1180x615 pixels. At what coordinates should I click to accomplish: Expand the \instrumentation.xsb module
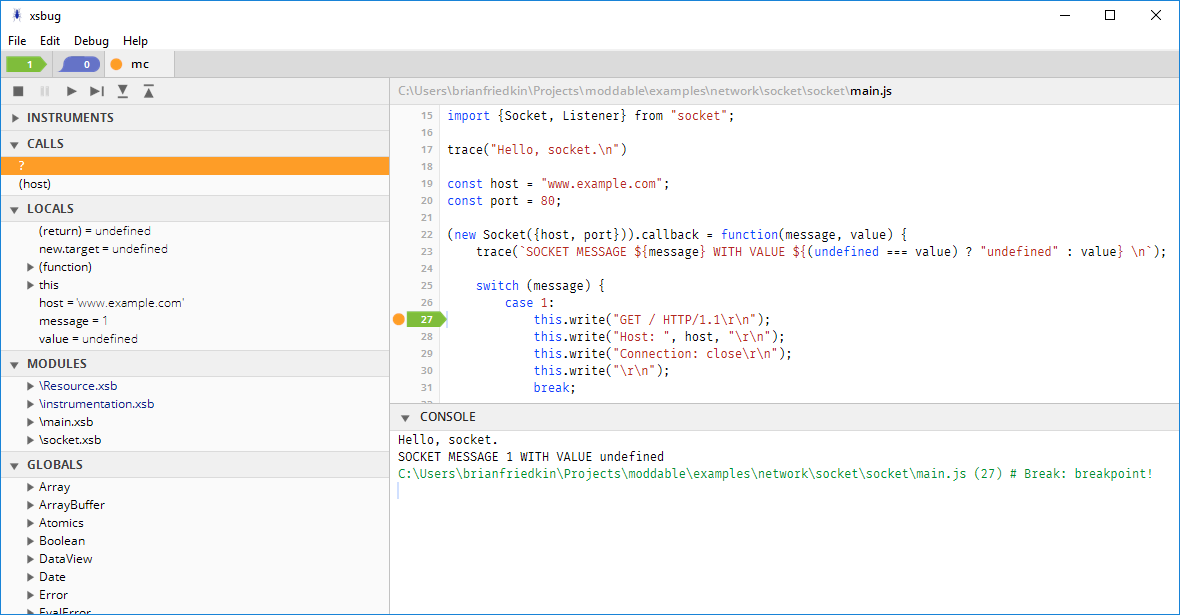click(x=31, y=404)
